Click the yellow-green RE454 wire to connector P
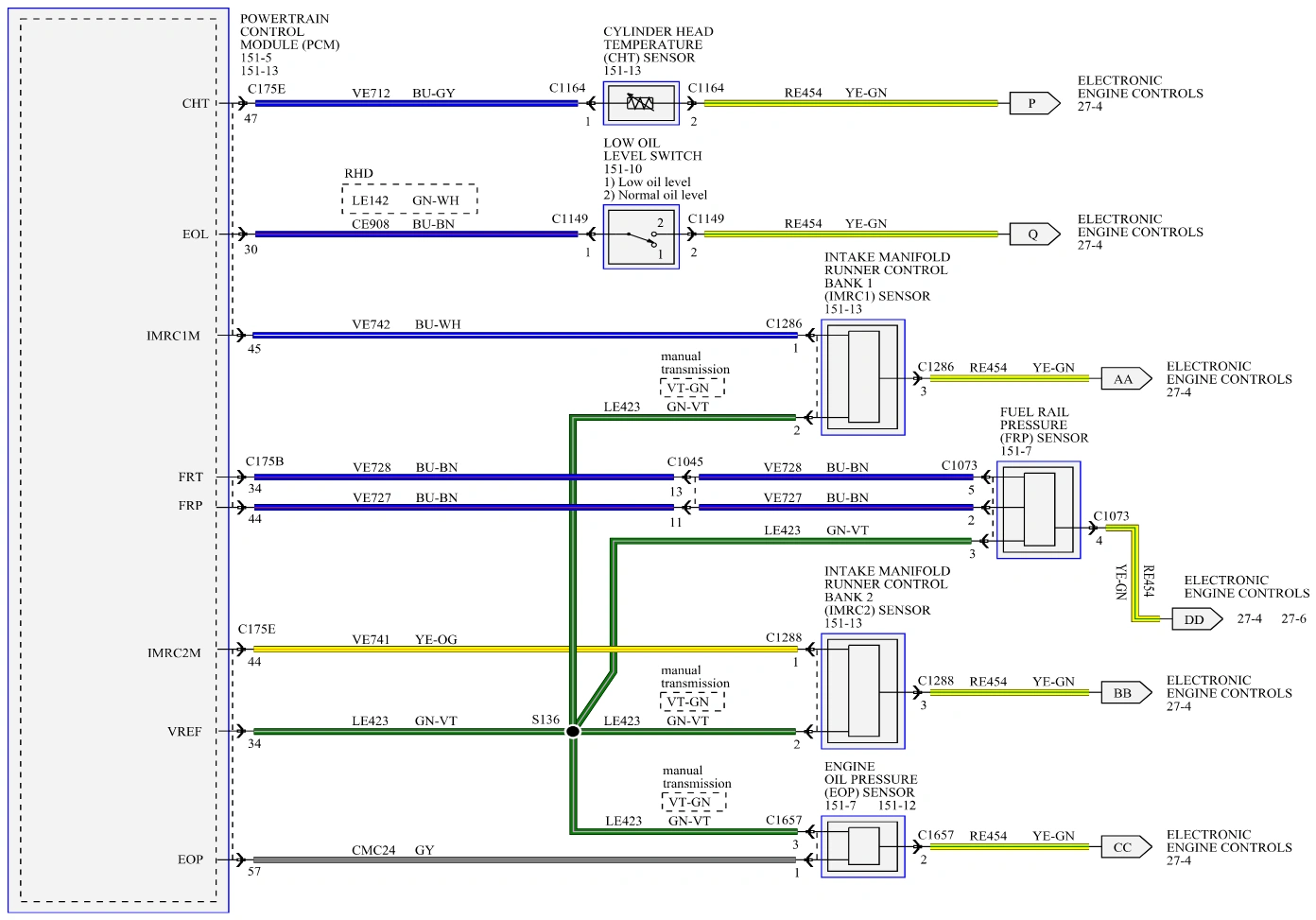 coord(851,103)
